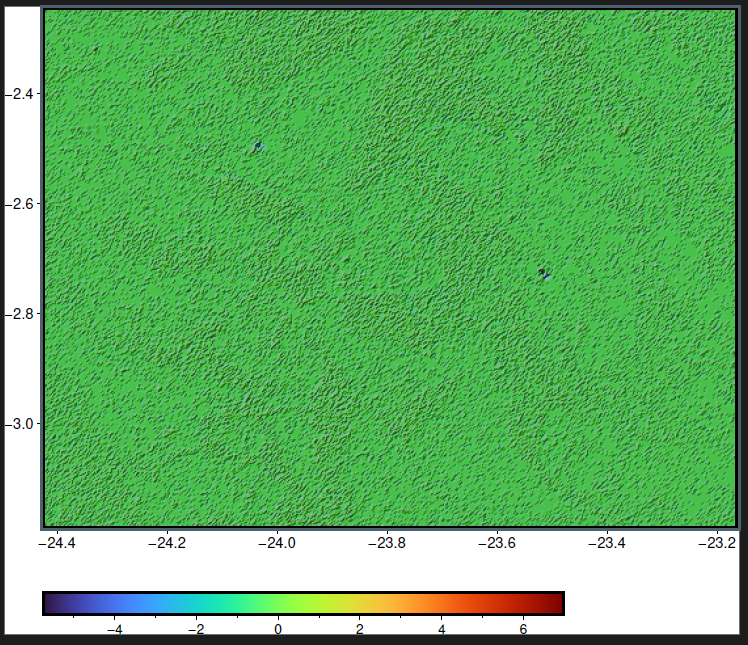
Task: Click the colorbar tick label 0
Action: (x=278, y=630)
